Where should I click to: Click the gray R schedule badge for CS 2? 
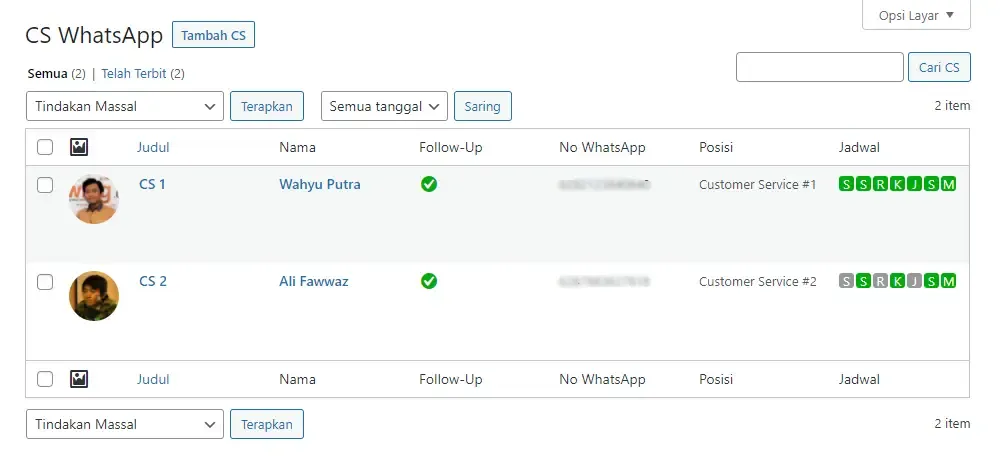click(x=880, y=281)
